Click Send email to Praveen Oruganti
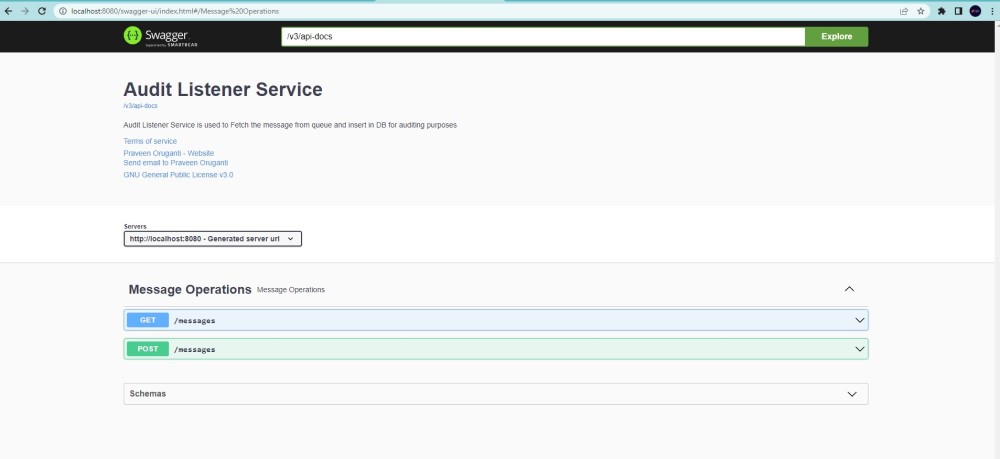The width and height of the screenshot is (1000, 459). pos(175,163)
